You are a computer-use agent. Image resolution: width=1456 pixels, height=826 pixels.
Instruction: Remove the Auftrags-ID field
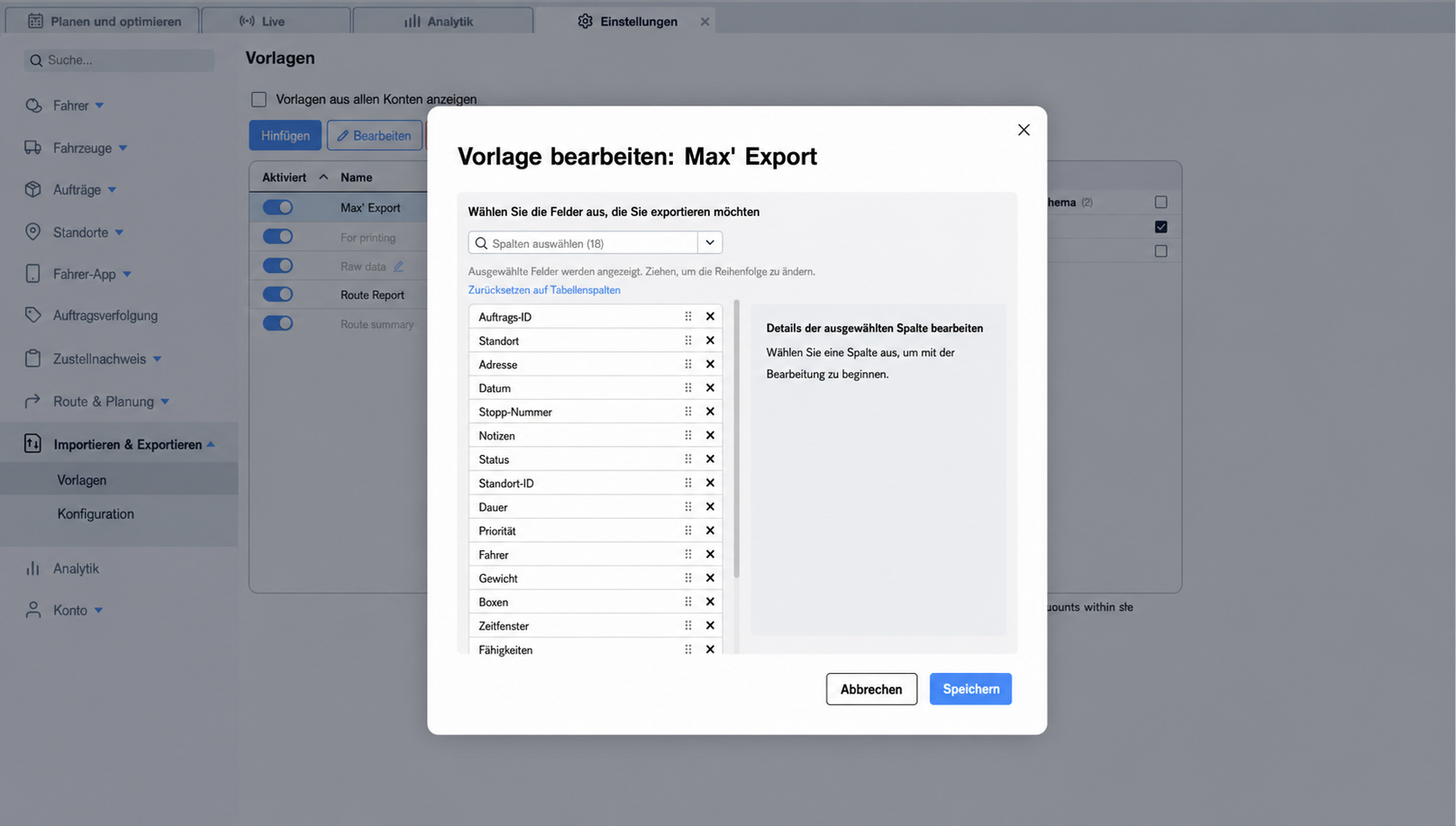tap(710, 316)
